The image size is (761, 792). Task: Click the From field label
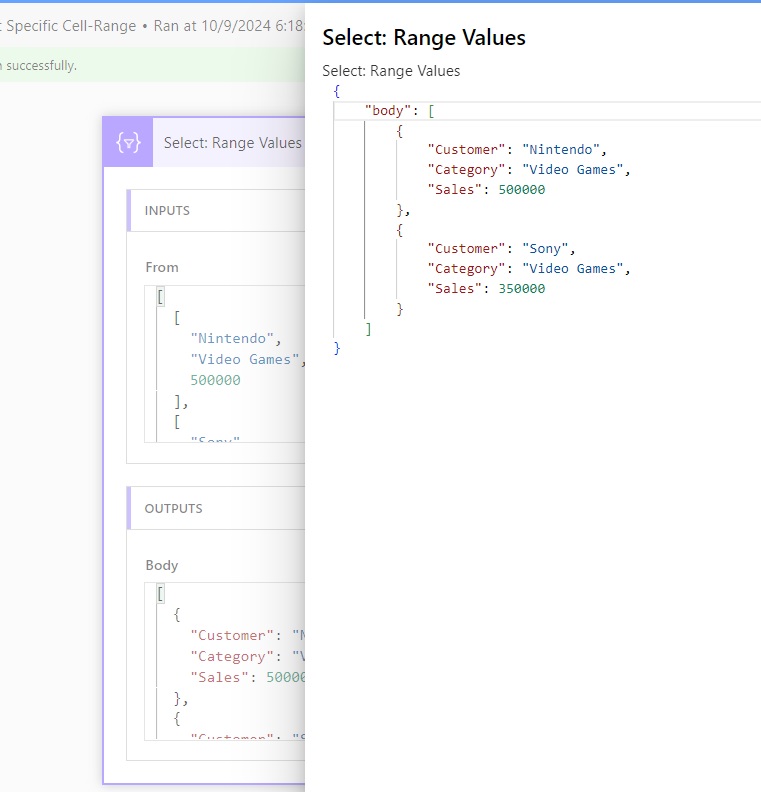coord(162,267)
